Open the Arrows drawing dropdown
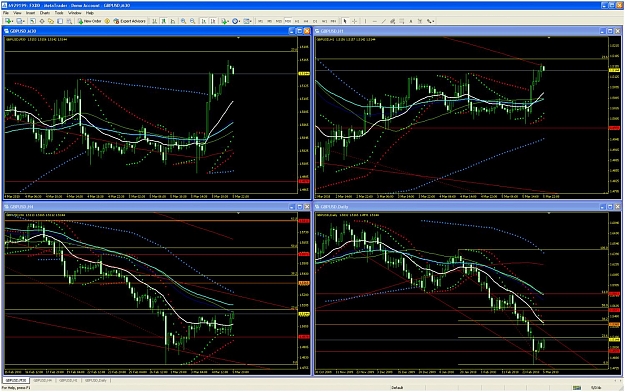Screen dimensions: 625x392 [431, 21]
